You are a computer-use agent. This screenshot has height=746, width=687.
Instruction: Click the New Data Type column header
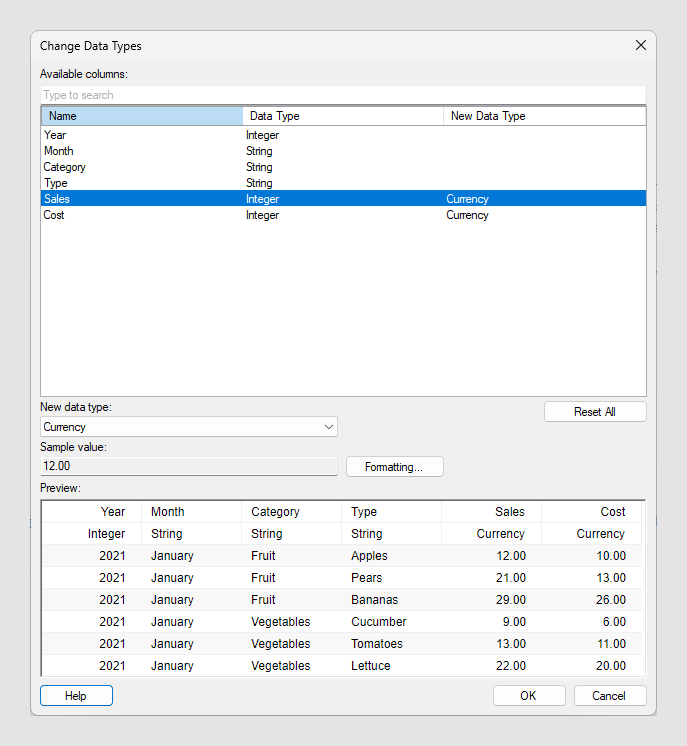click(543, 116)
